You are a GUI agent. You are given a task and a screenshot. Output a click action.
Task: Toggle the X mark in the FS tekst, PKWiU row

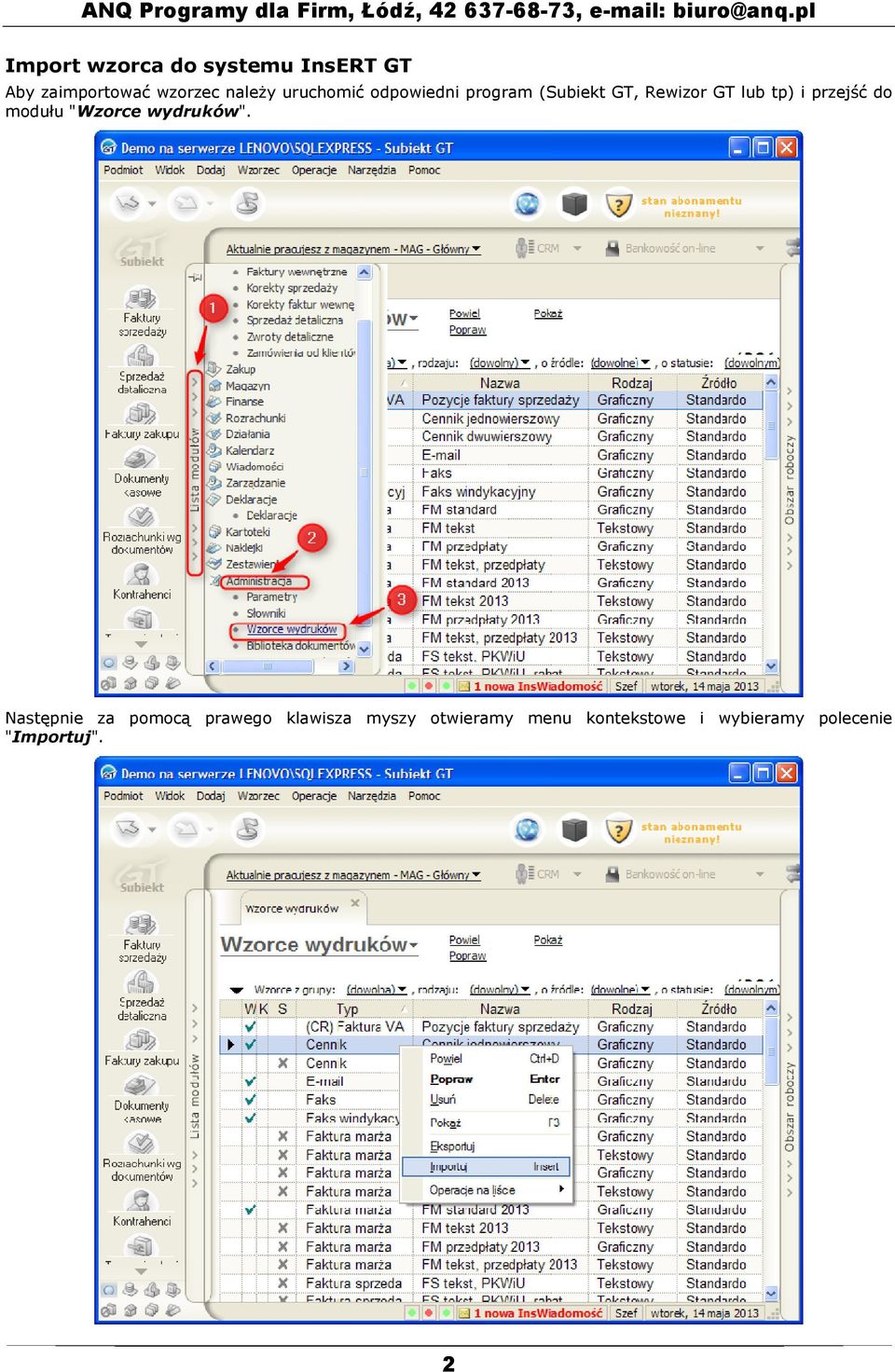pos(282,1283)
